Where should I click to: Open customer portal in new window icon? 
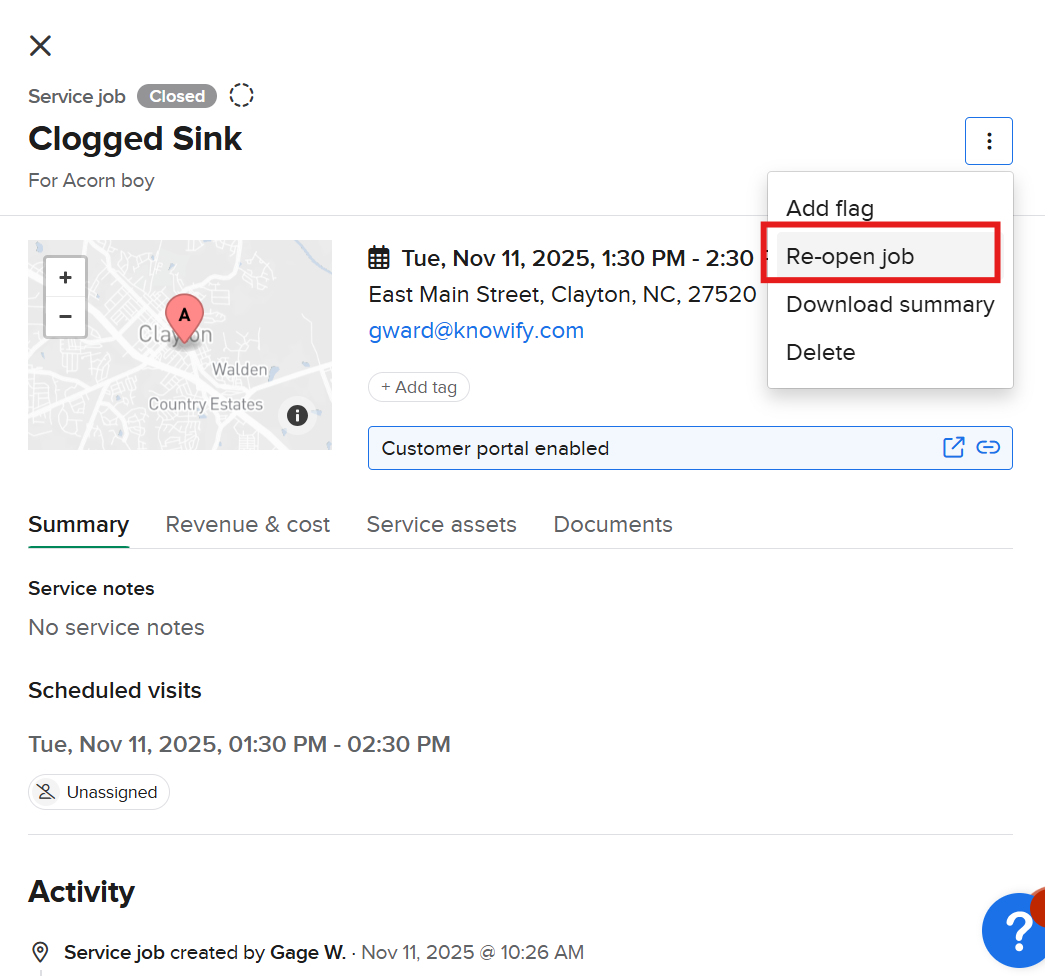(x=954, y=447)
